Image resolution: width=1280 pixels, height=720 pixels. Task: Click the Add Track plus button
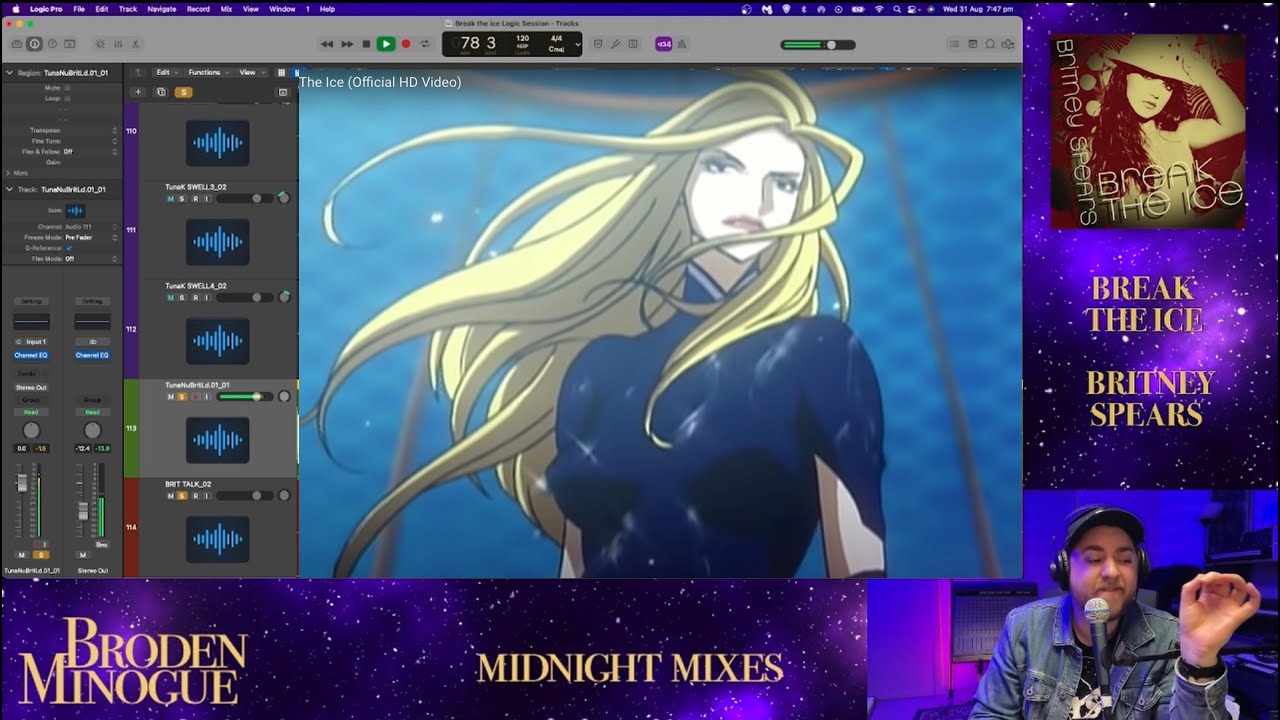138,92
